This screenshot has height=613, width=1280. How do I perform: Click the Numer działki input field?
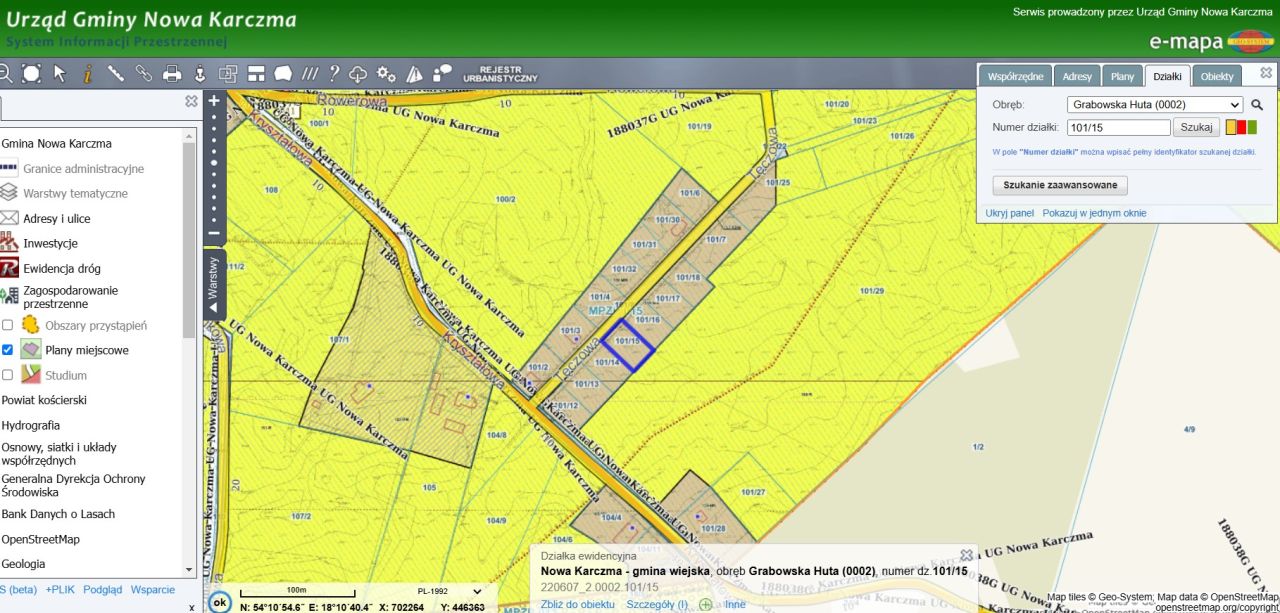pos(1118,127)
